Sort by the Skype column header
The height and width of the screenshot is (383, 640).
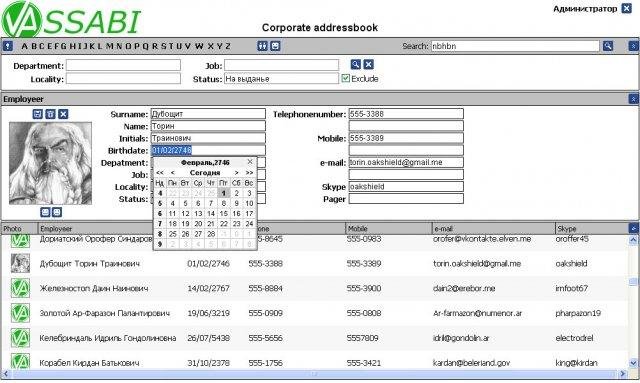[x=567, y=229]
